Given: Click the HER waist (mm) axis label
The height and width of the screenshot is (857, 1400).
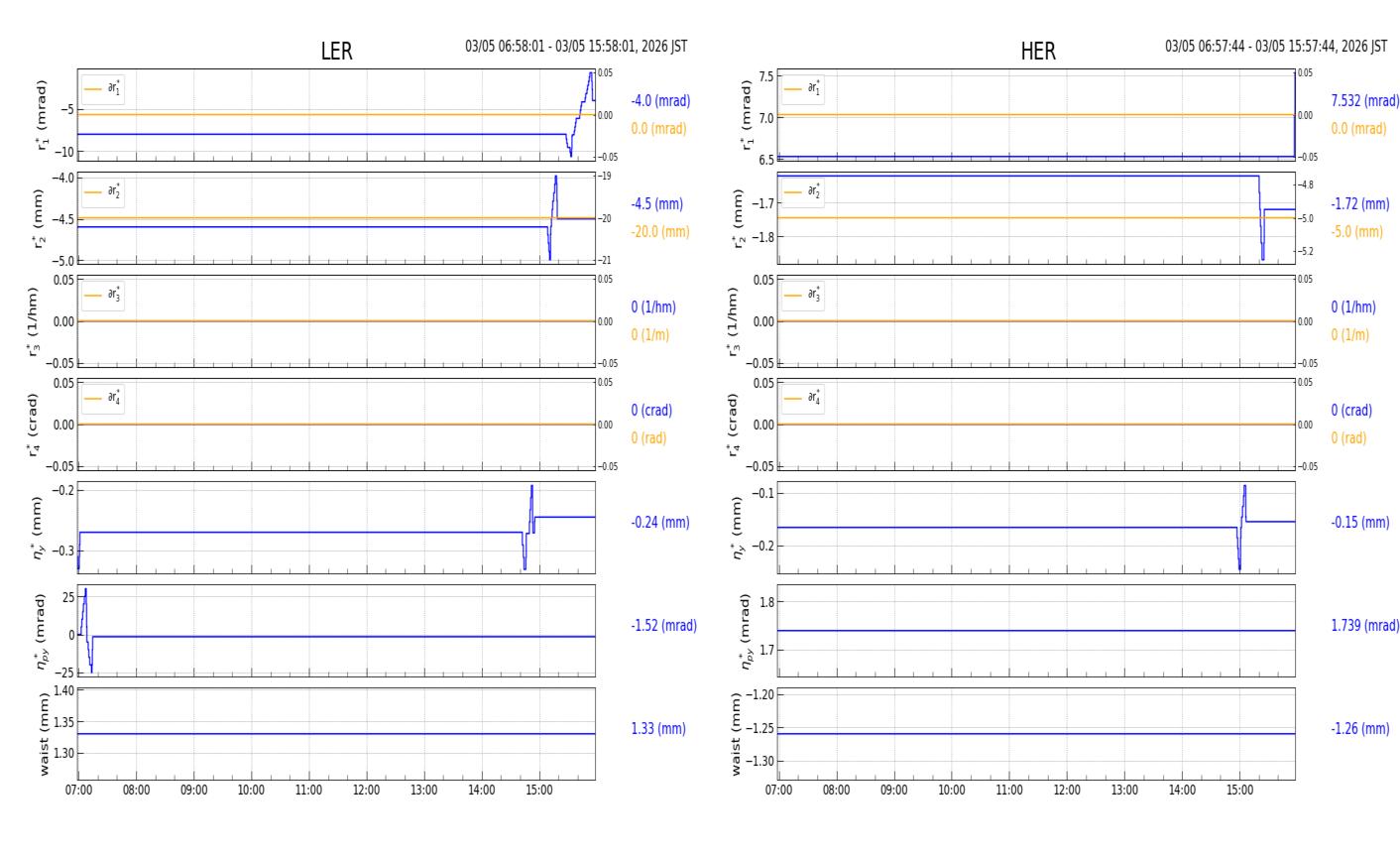Looking at the screenshot, I should tap(737, 734).
